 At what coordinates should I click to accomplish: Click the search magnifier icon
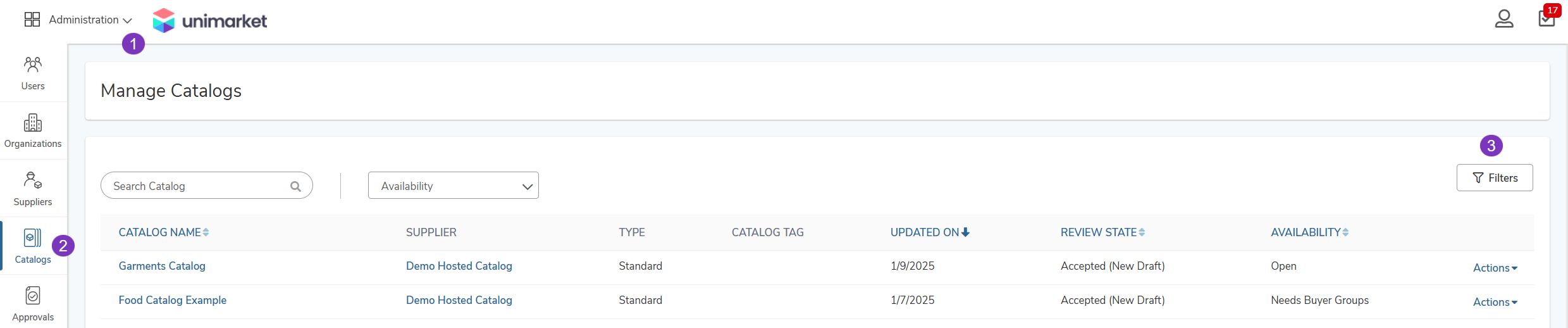coord(295,186)
